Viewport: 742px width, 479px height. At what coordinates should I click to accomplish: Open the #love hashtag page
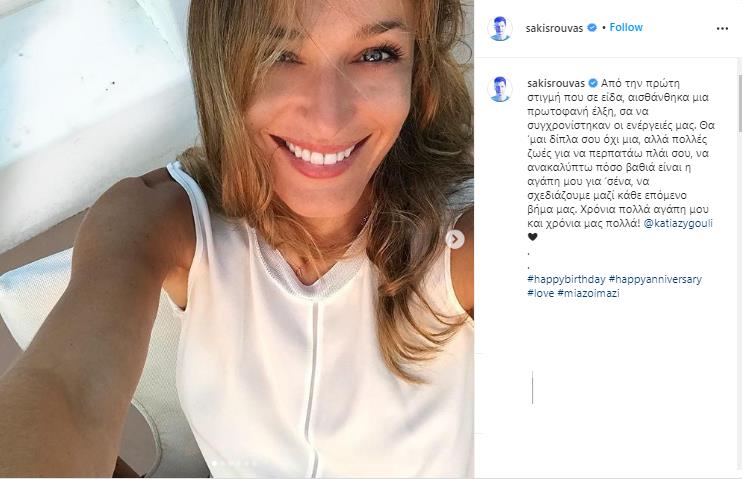[540, 293]
